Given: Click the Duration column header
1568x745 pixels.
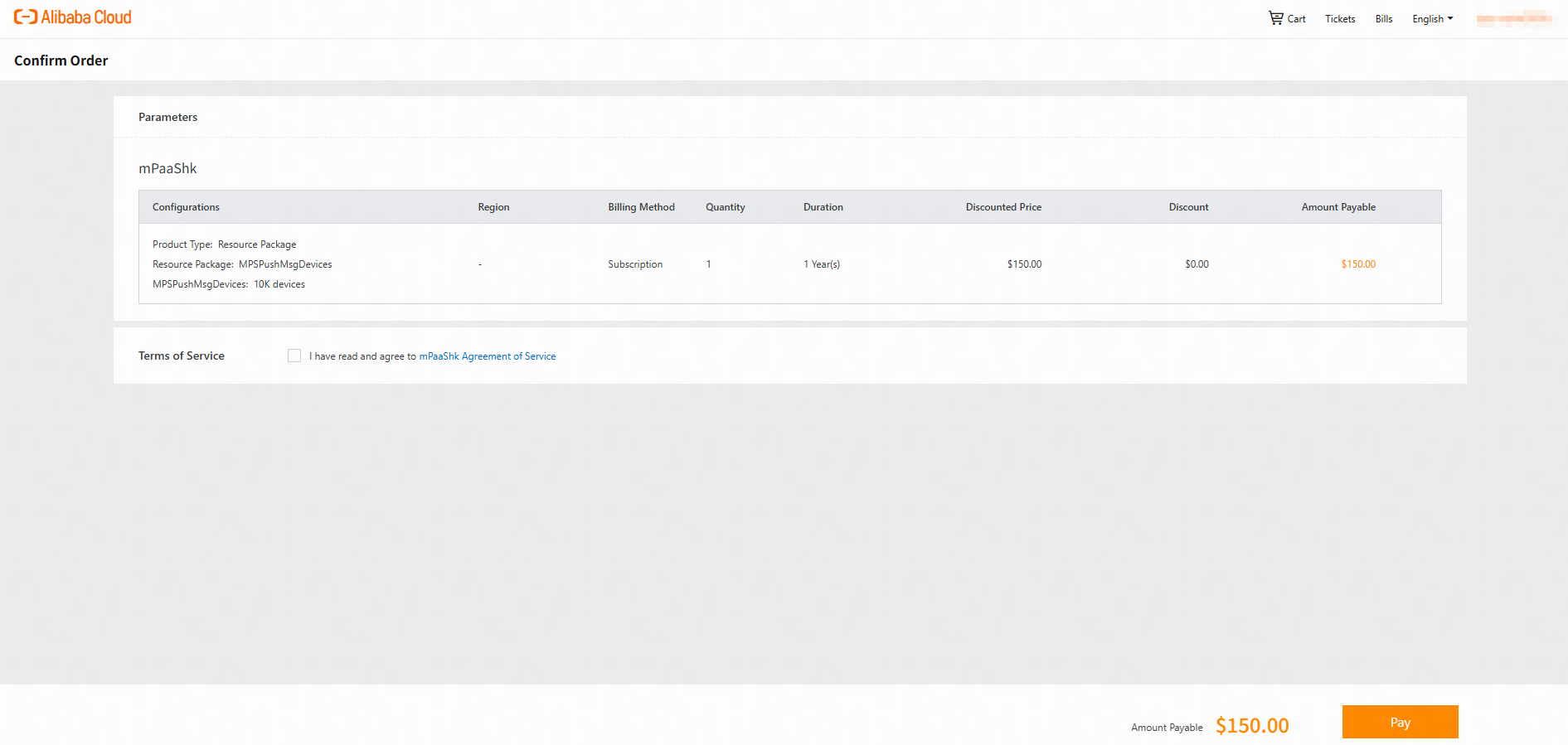Looking at the screenshot, I should (823, 207).
